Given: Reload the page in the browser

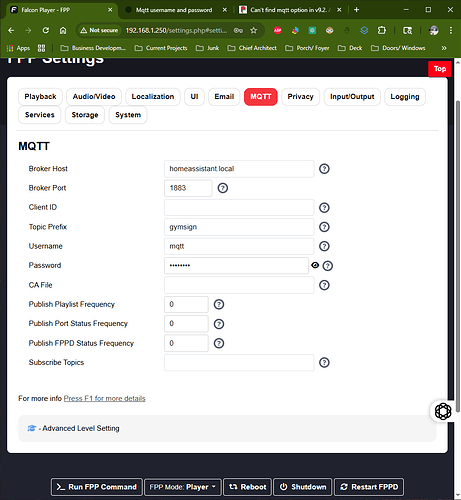Looking at the screenshot, I should (46, 30).
